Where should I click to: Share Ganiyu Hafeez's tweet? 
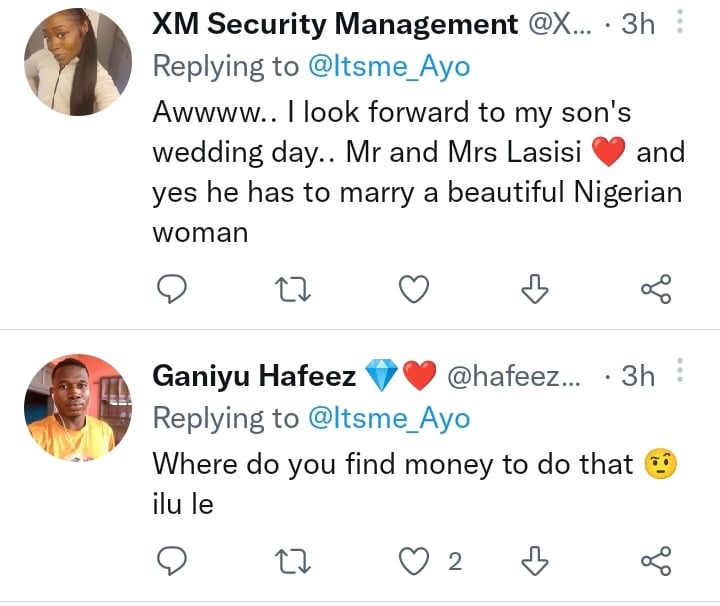click(655, 561)
